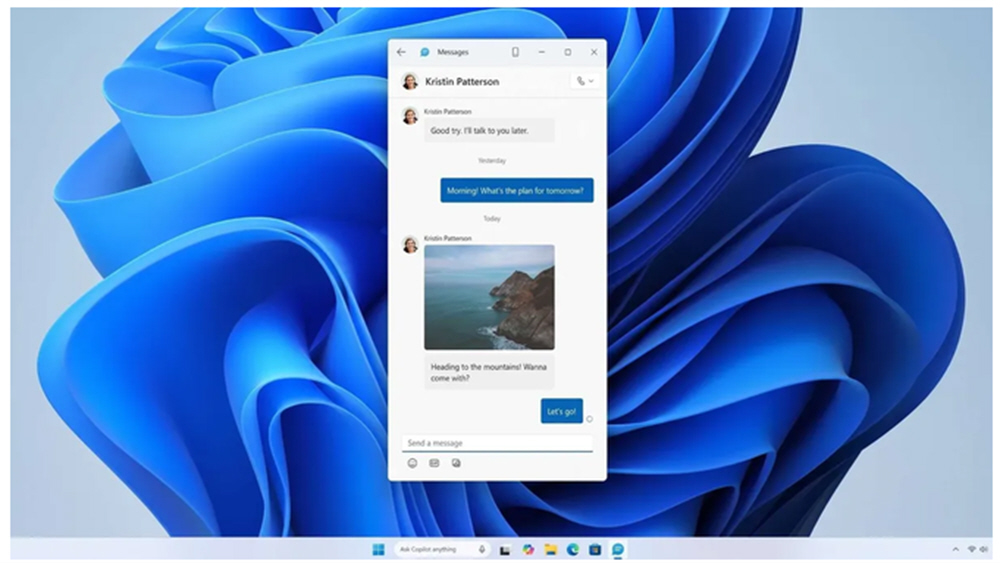Select the Let's go! sent message bubble
The height and width of the screenshot is (564, 1000).
pyautogui.click(x=562, y=412)
